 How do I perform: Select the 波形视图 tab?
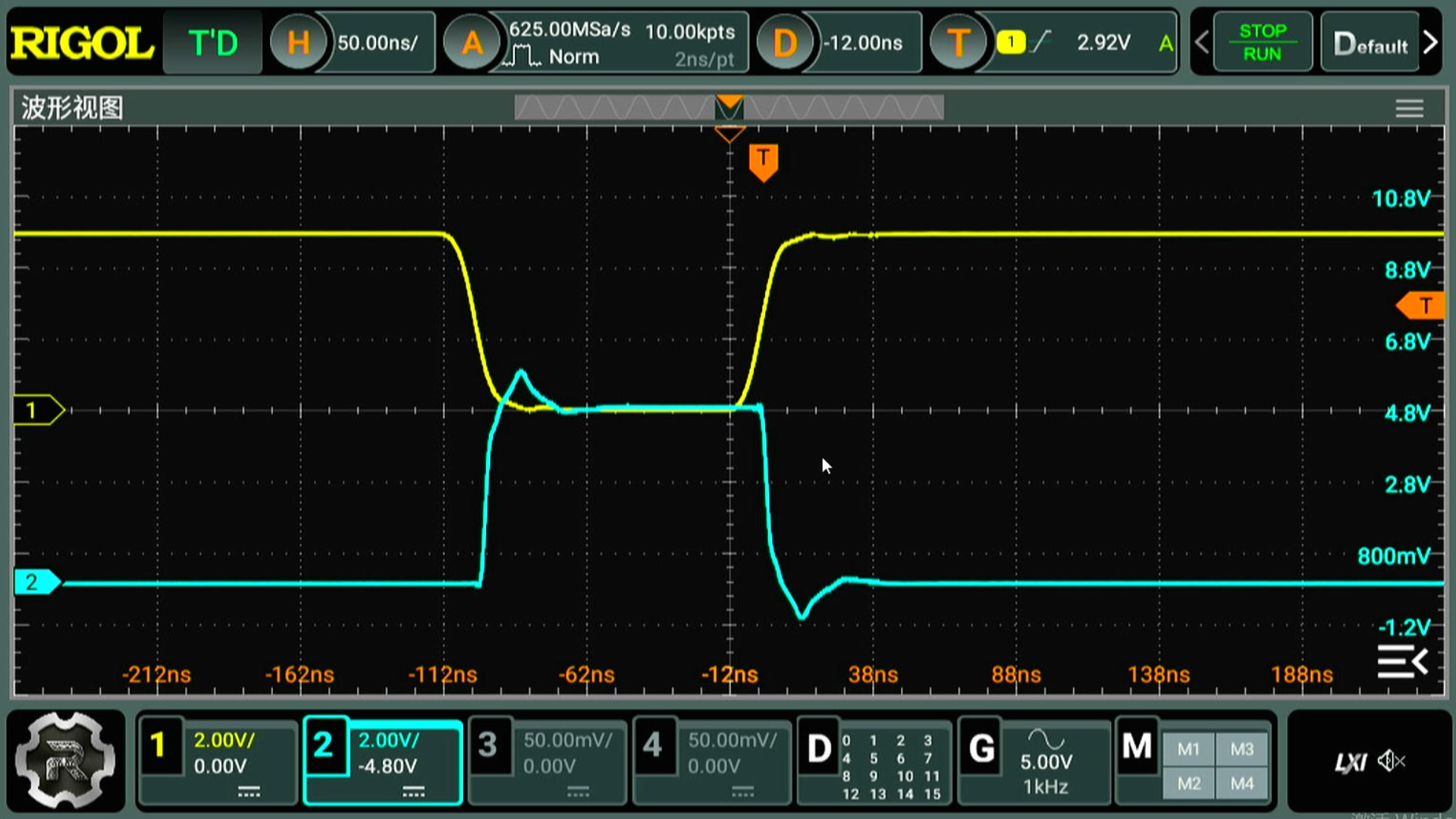click(72, 108)
